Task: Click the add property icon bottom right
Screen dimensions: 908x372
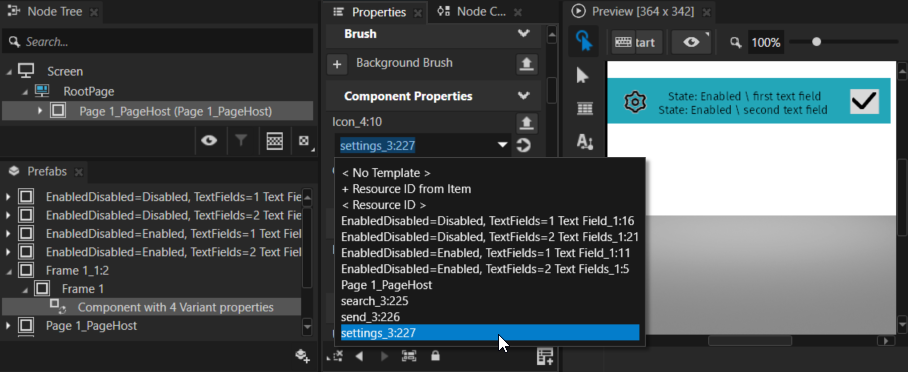Action: pyautogui.click(x=545, y=356)
